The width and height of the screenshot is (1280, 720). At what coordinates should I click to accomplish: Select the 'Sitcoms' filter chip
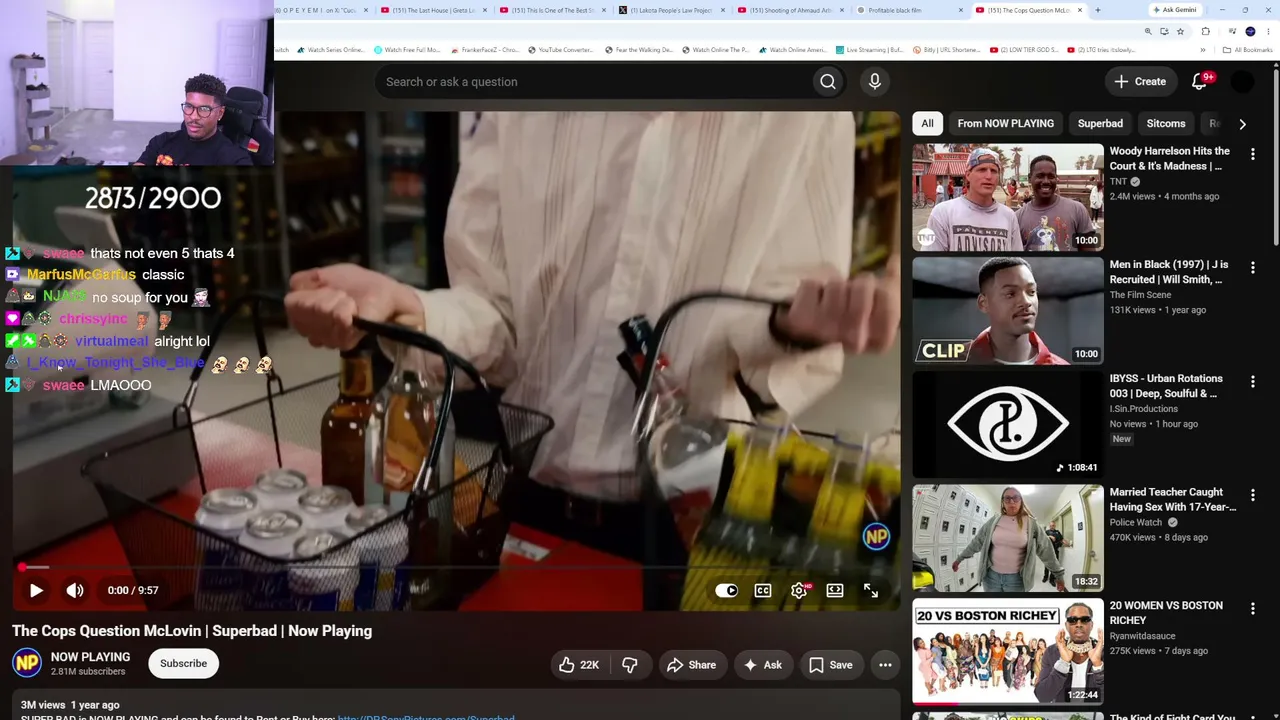(1166, 124)
